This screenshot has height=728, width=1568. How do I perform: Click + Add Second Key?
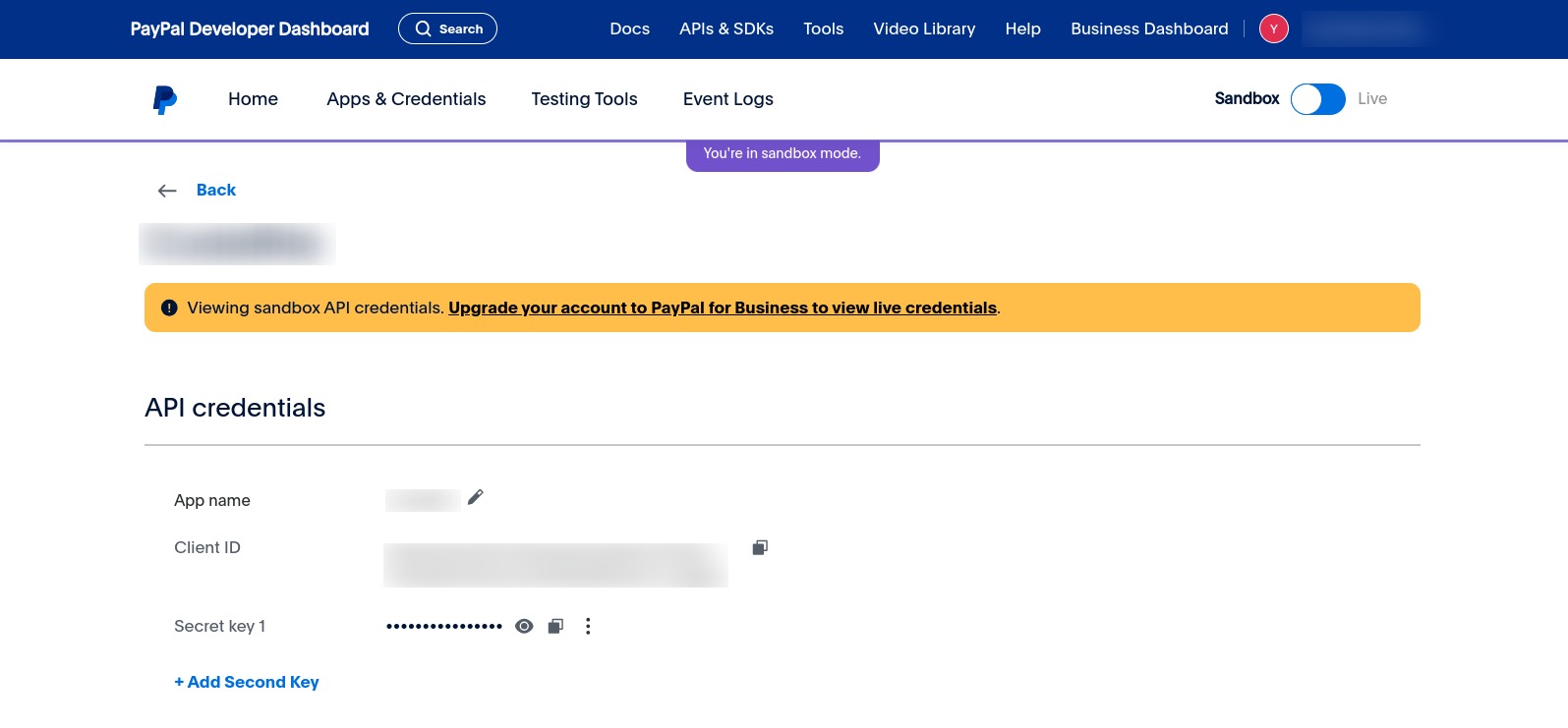(x=247, y=682)
